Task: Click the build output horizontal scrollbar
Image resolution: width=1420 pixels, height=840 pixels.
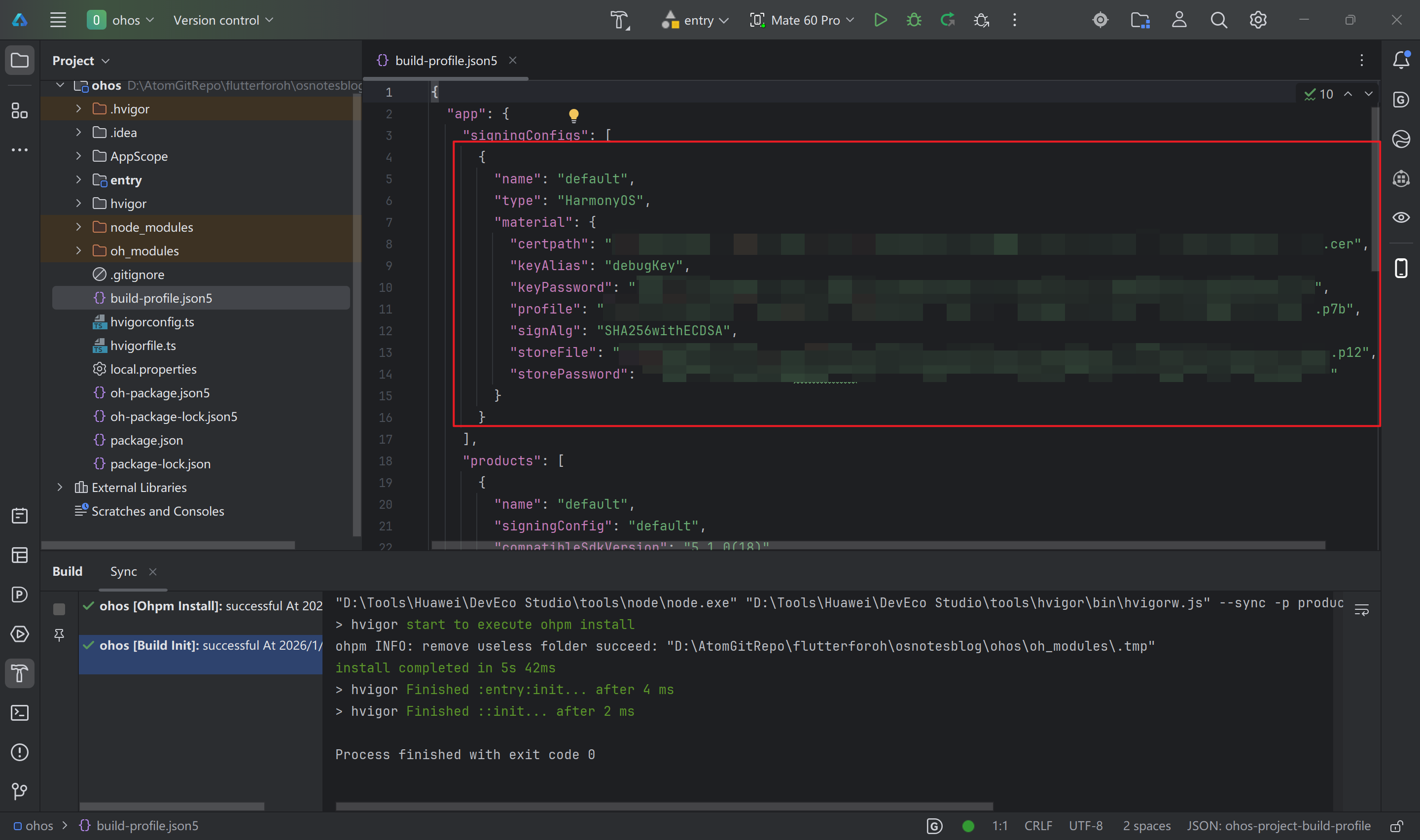Action: 664,806
